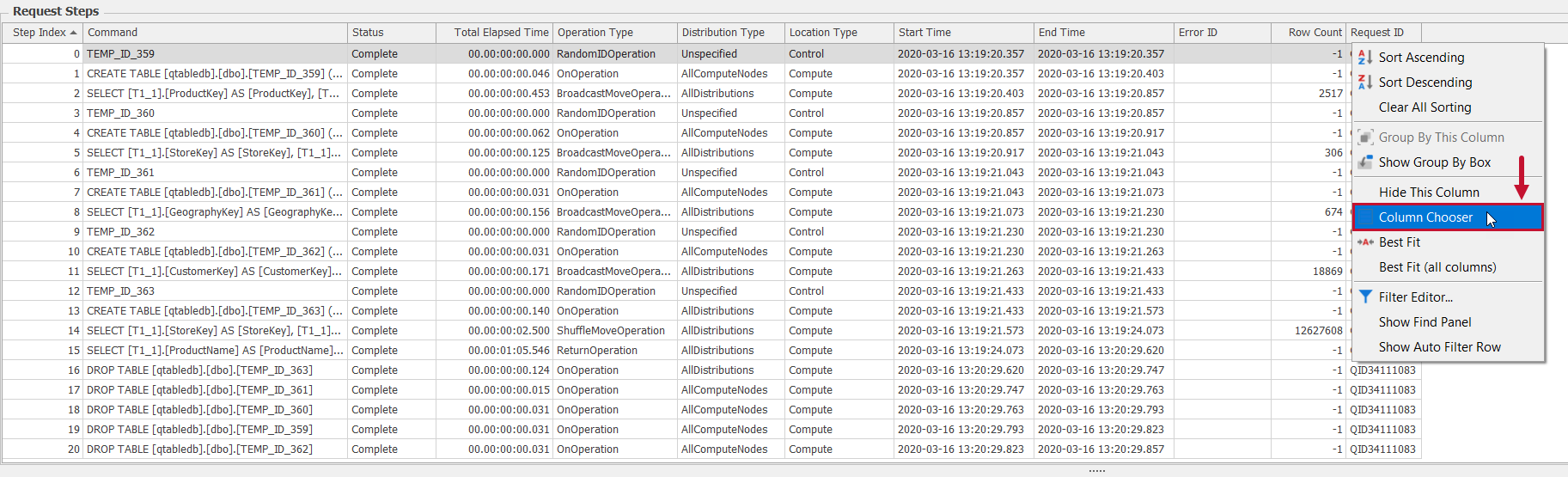This screenshot has width=1568, height=477.
Task: Select the TEMP_ID_362 command cell
Action: (x=215, y=232)
